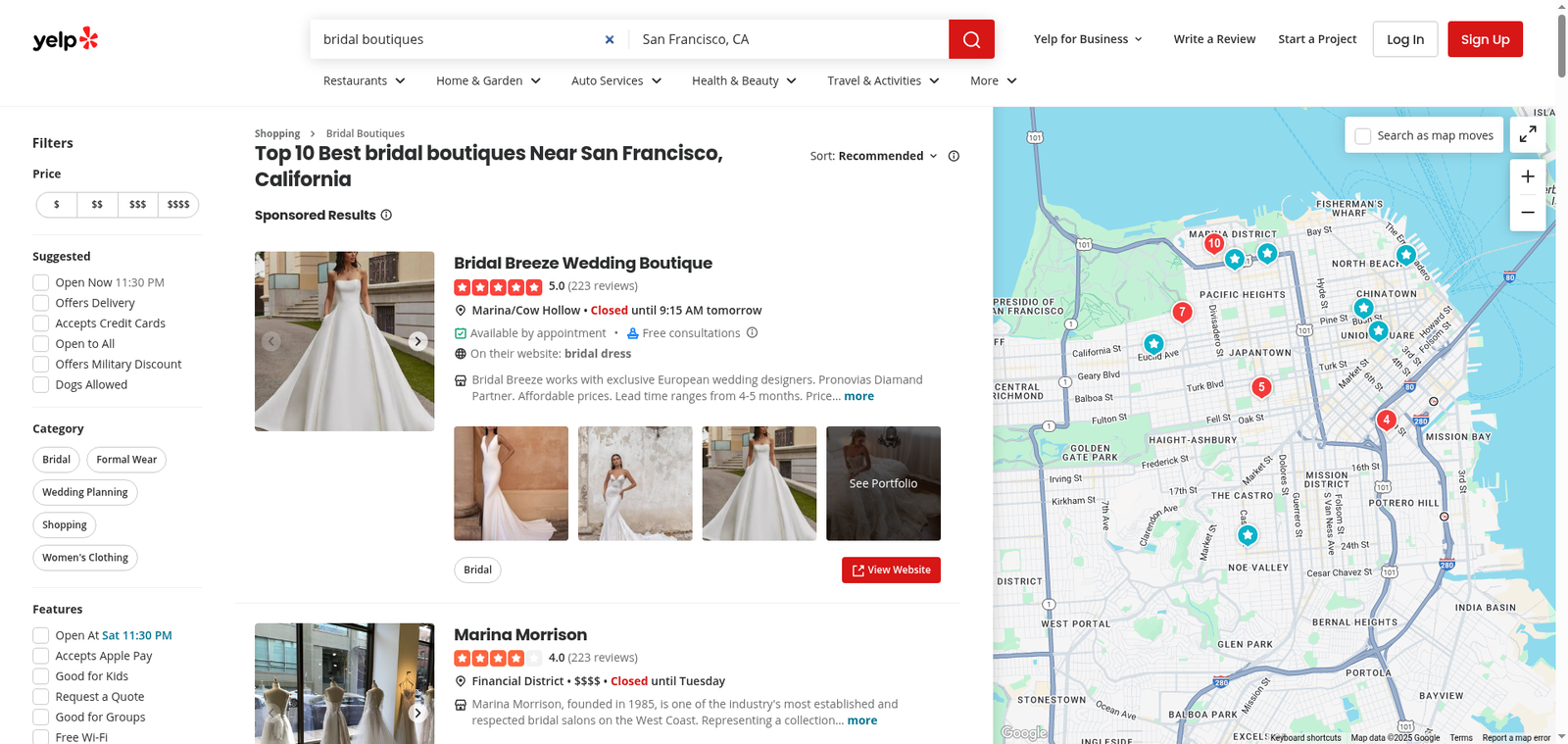Select map pin number 4
This screenshot has height=744, width=1568.
(1386, 421)
